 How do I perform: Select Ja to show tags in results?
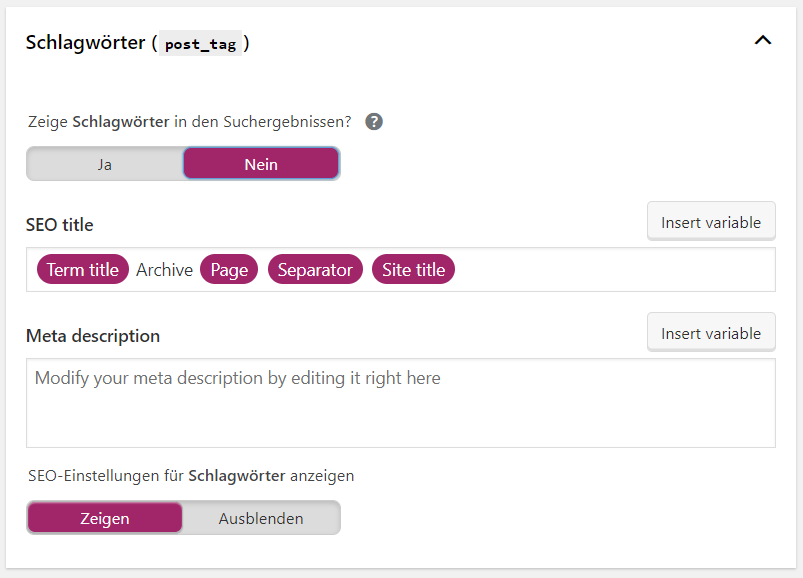[x=105, y=164]
